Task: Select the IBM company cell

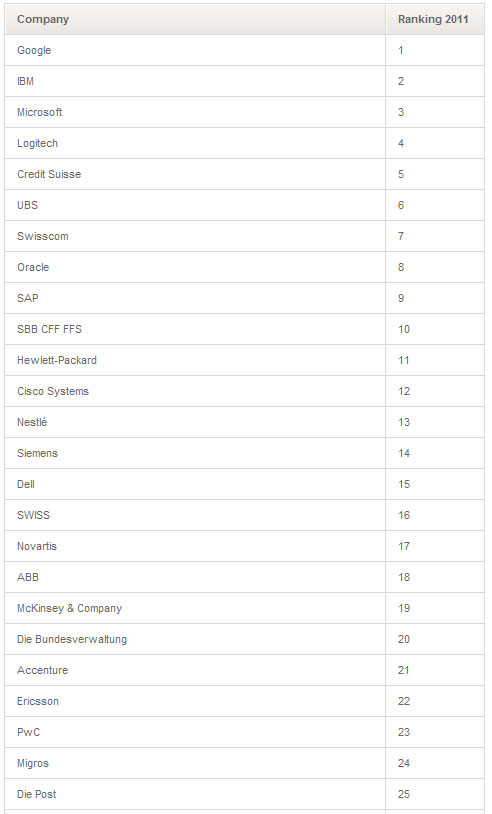Action: 195,81
